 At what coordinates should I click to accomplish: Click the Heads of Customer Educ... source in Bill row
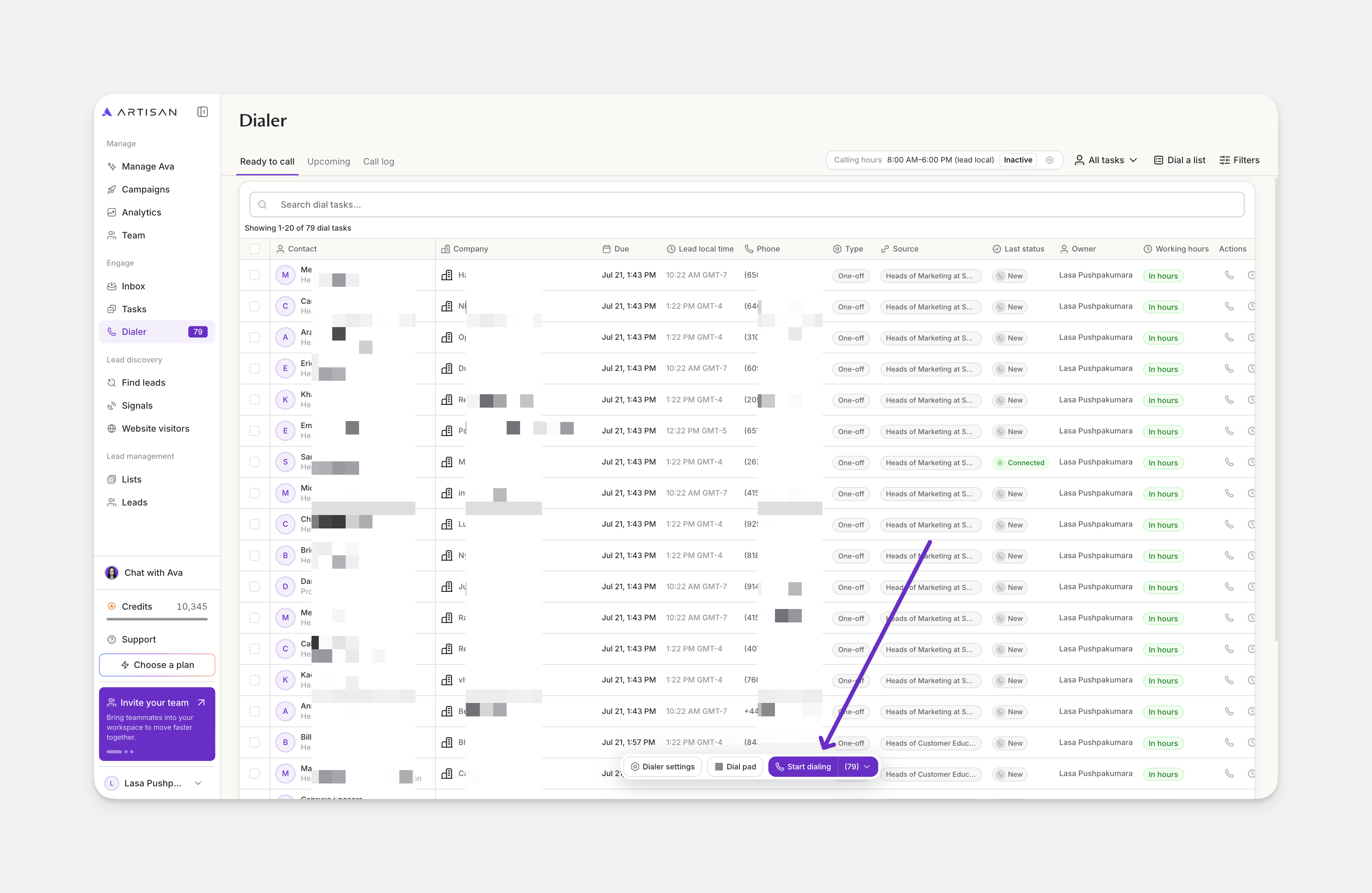(930, 743)
